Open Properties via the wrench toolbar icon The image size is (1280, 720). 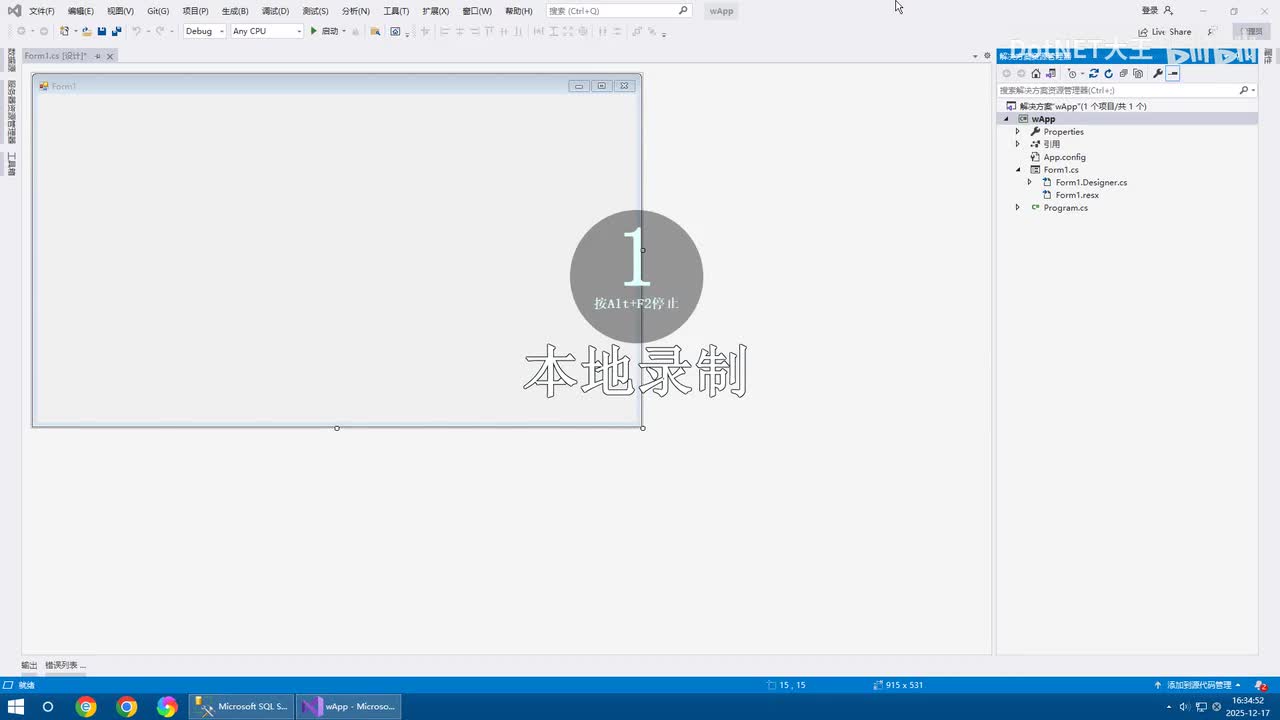(x=1158, y=73)
